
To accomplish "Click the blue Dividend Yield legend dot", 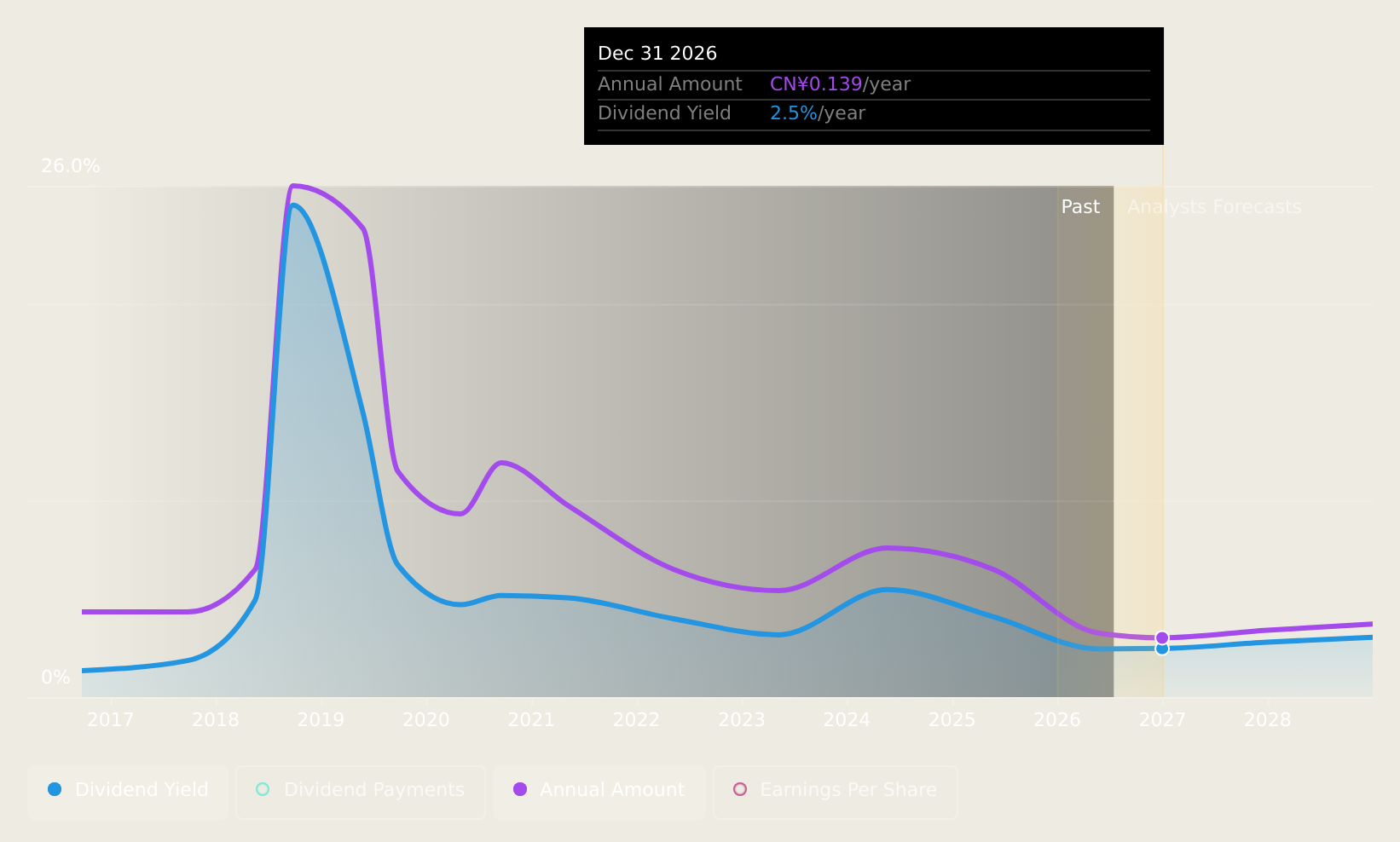I will (55, 789).
